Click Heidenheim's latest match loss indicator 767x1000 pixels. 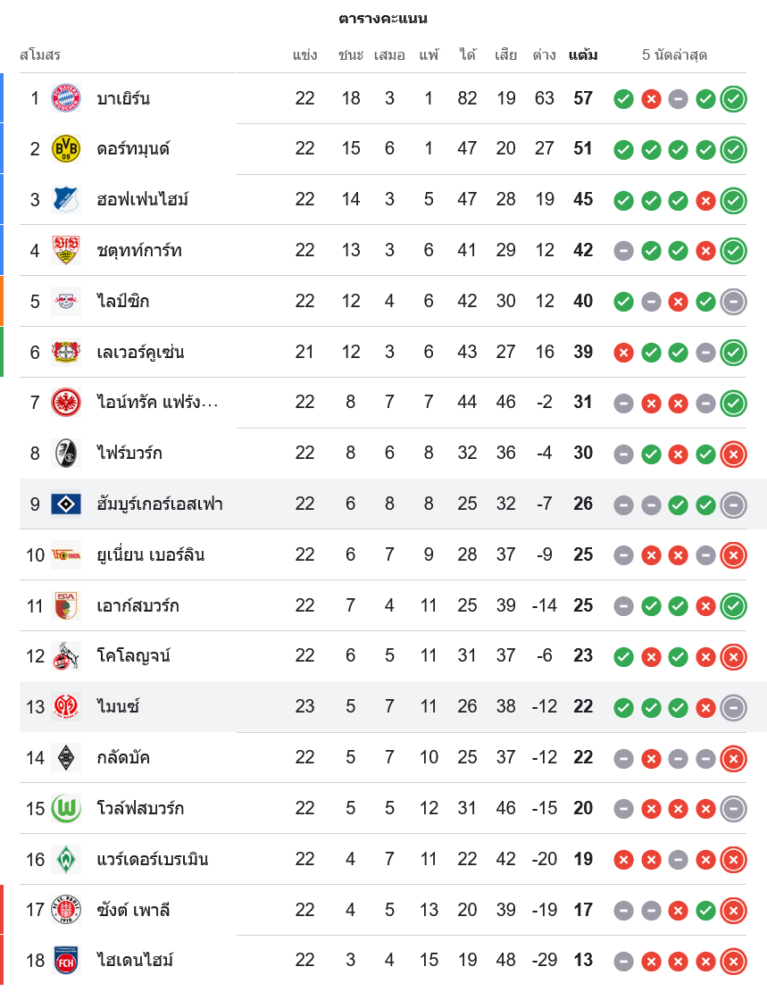(733, 960)
